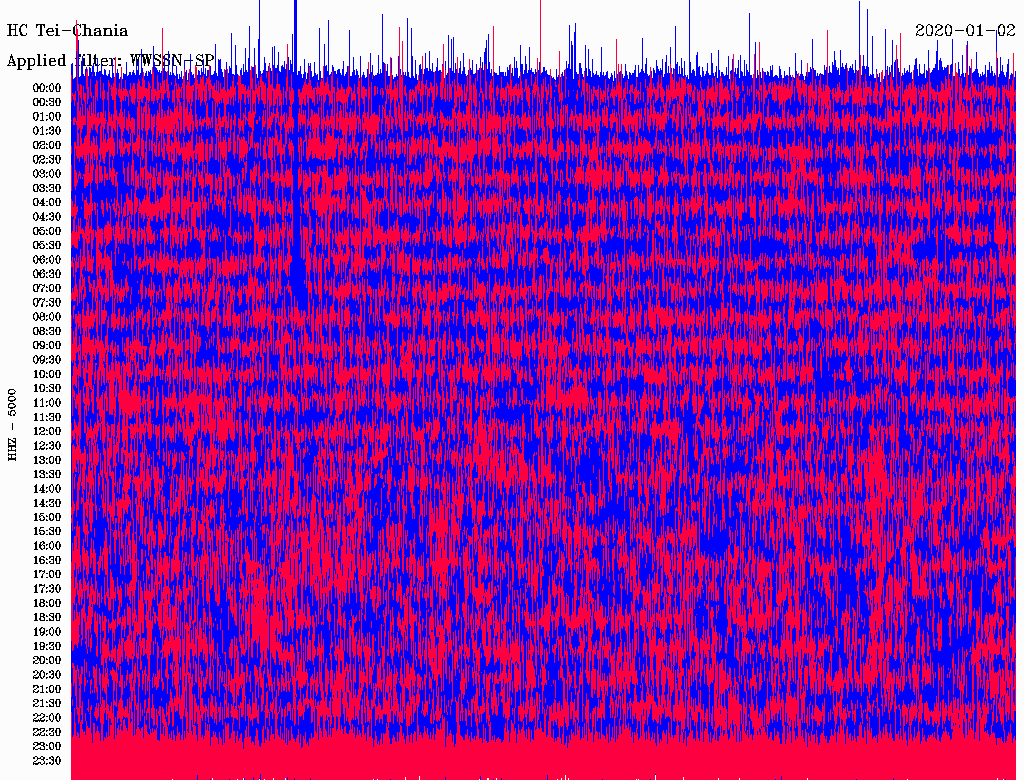Click the 2020-01-02 date label
Image resolution: width=1024 pixels, height=780 pixels.
pyautogui.click(x=965, y=30)
